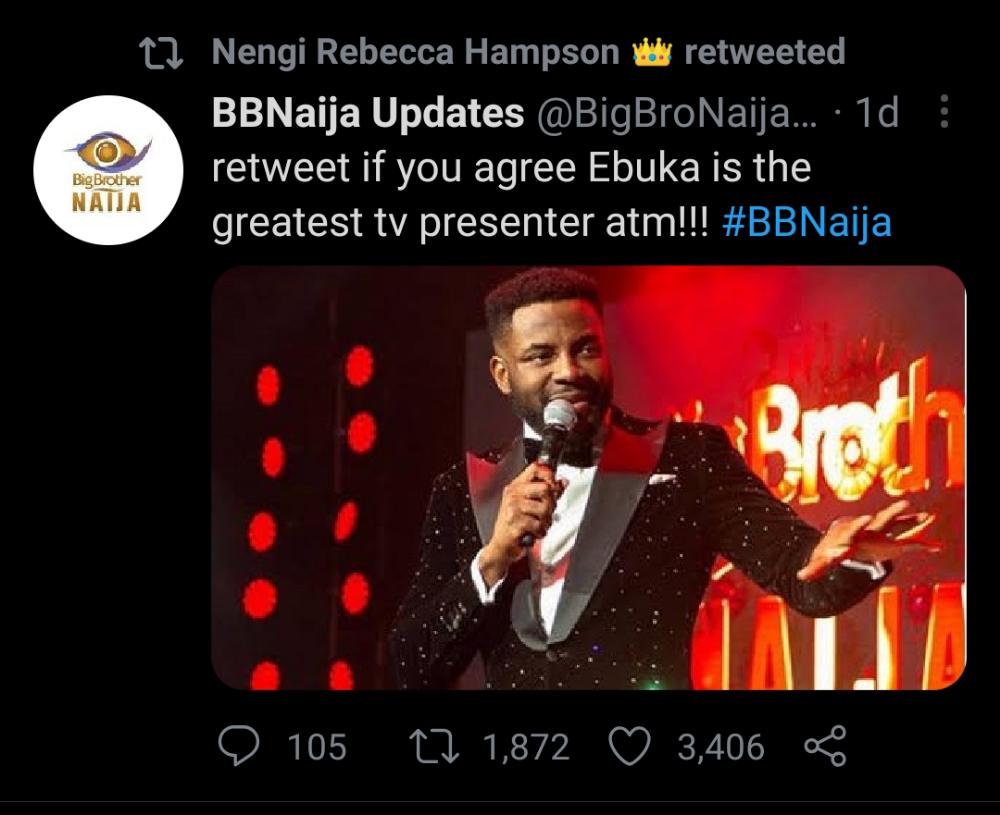Retweet using the retweet arrows icon
1000x815 pixels.
pyautogui.click(x=436, y=747)
